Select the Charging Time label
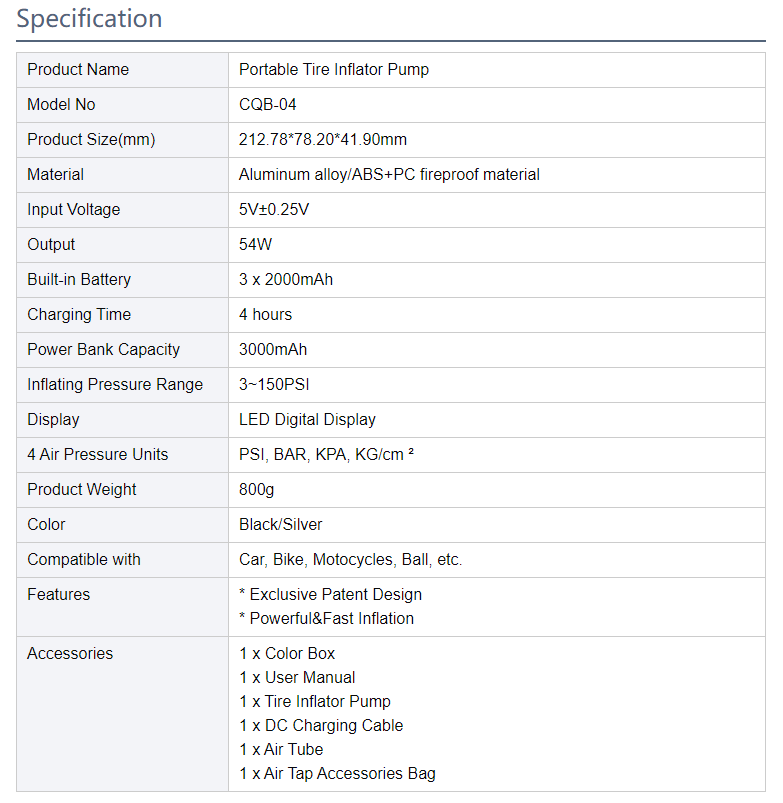The height and width of the screenshot is (803, 783). pyautogui.click(x=79, y=314)
